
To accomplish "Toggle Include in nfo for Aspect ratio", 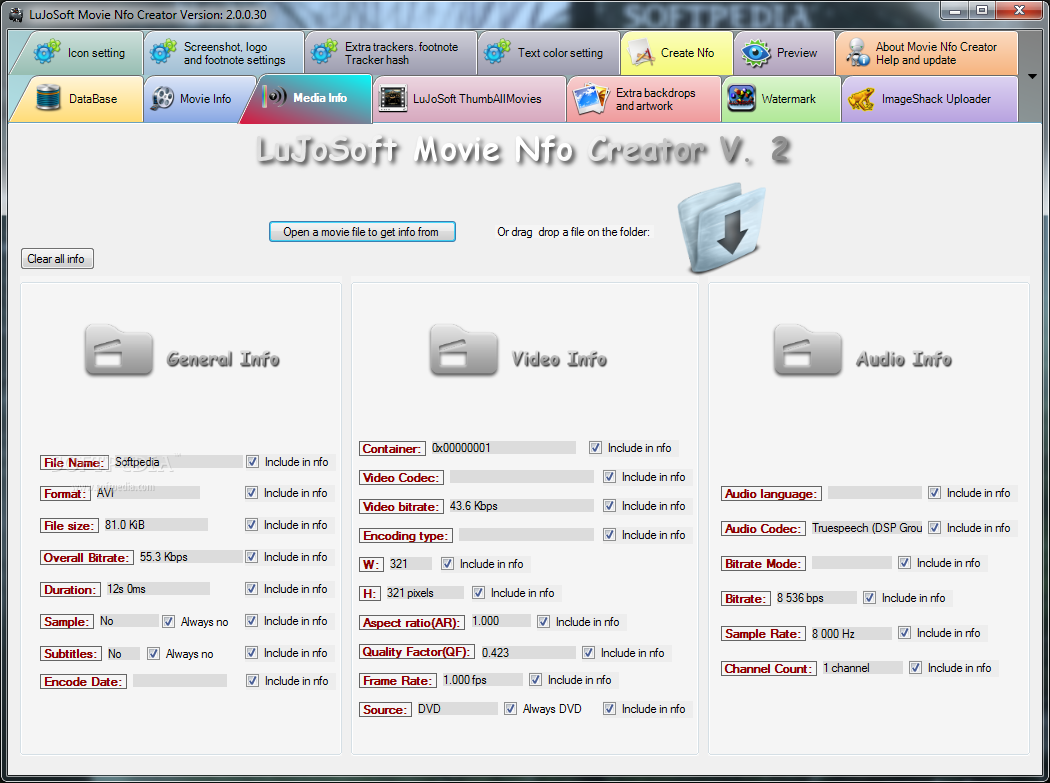I will point(544,622).
